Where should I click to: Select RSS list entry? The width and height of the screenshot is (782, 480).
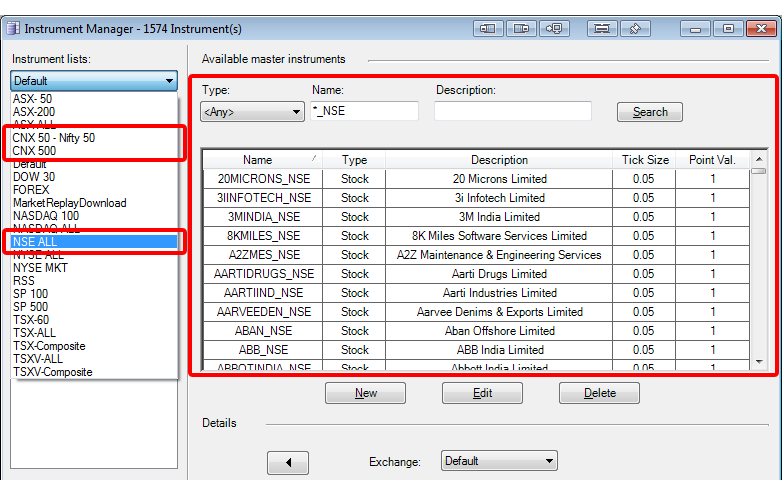pyautogui.click(x=23, y=280)
